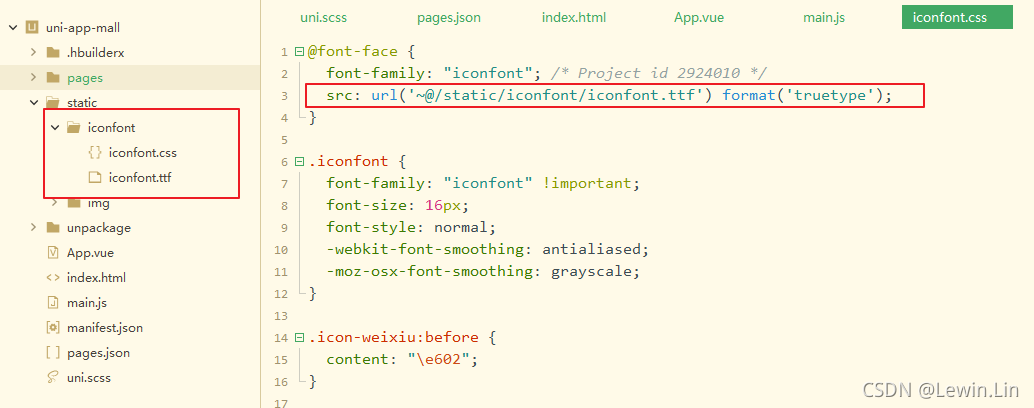Click the '~@/static/iconfont/iconfont.ttf' url string
The height and width of the screenshot is (408, 1034).
tap(557, 96)
